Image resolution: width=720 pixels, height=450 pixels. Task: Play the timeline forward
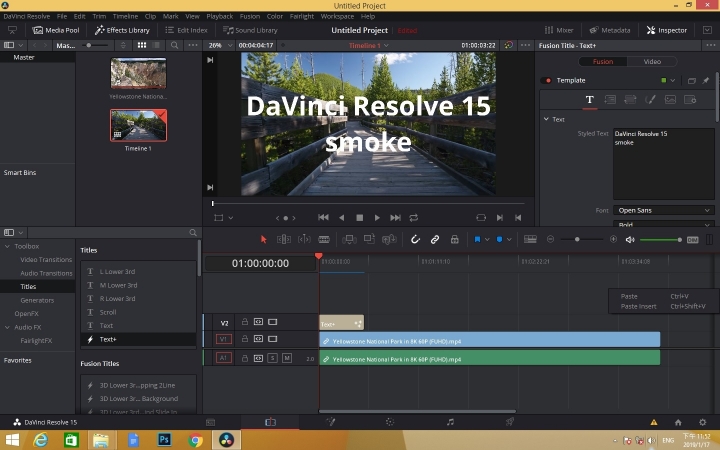[377, 218]
